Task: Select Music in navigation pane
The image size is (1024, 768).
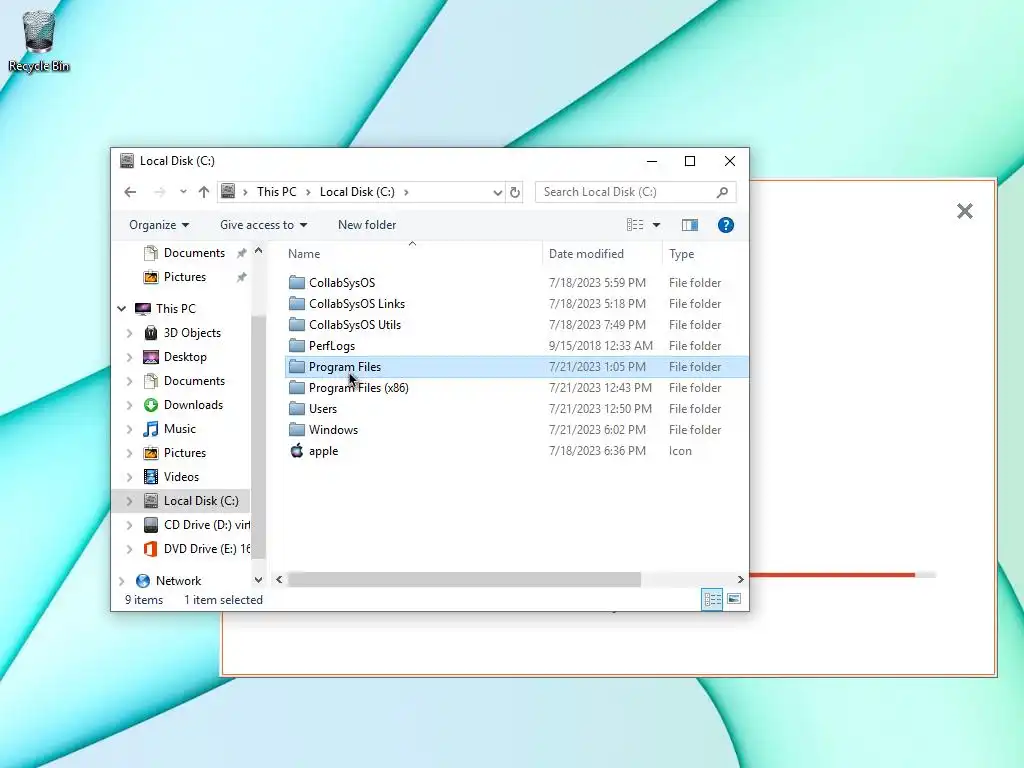Action: pyautogui.click(x=180, y=429)
